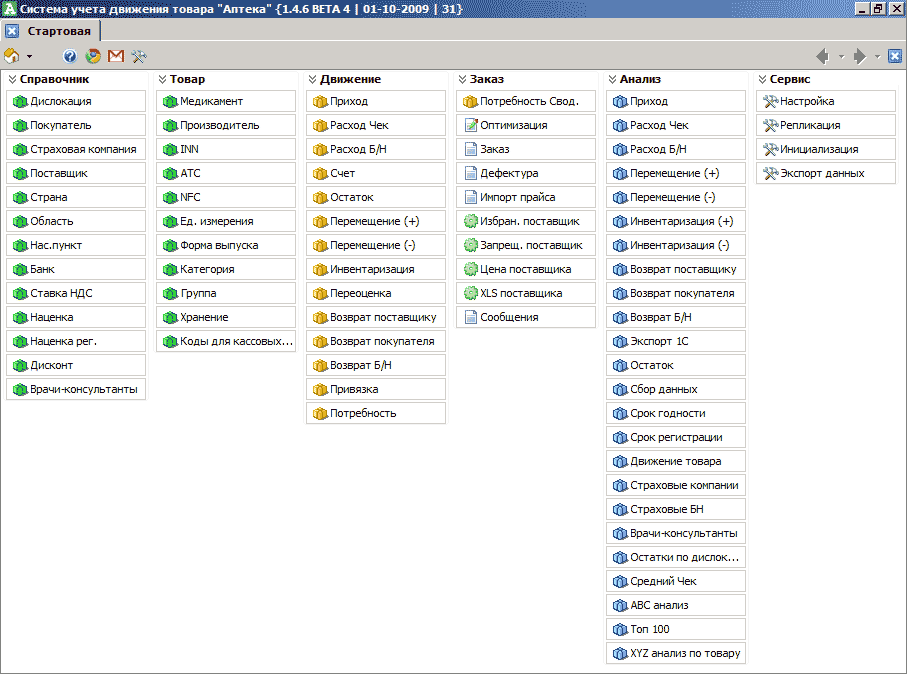Click green icon next to Банк
The image size is (907, 674).
(x=20, y=270)
